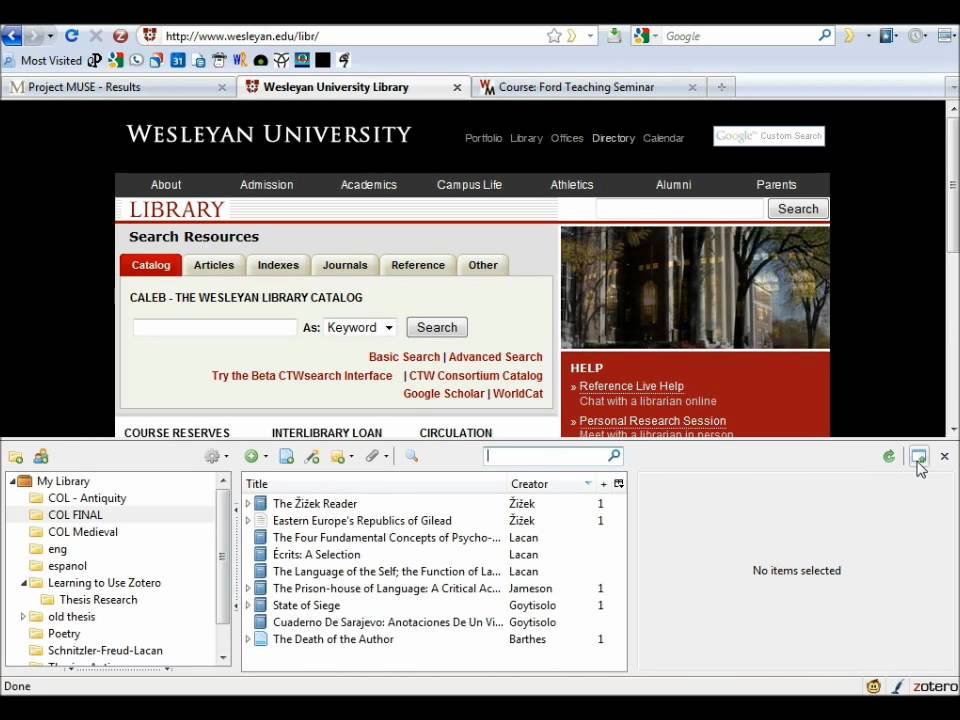Image resolution: width=960 pixels, height=720 pixels.
Task: Click into the CALEB catalog search field
Action: click(x=215, y=327)
